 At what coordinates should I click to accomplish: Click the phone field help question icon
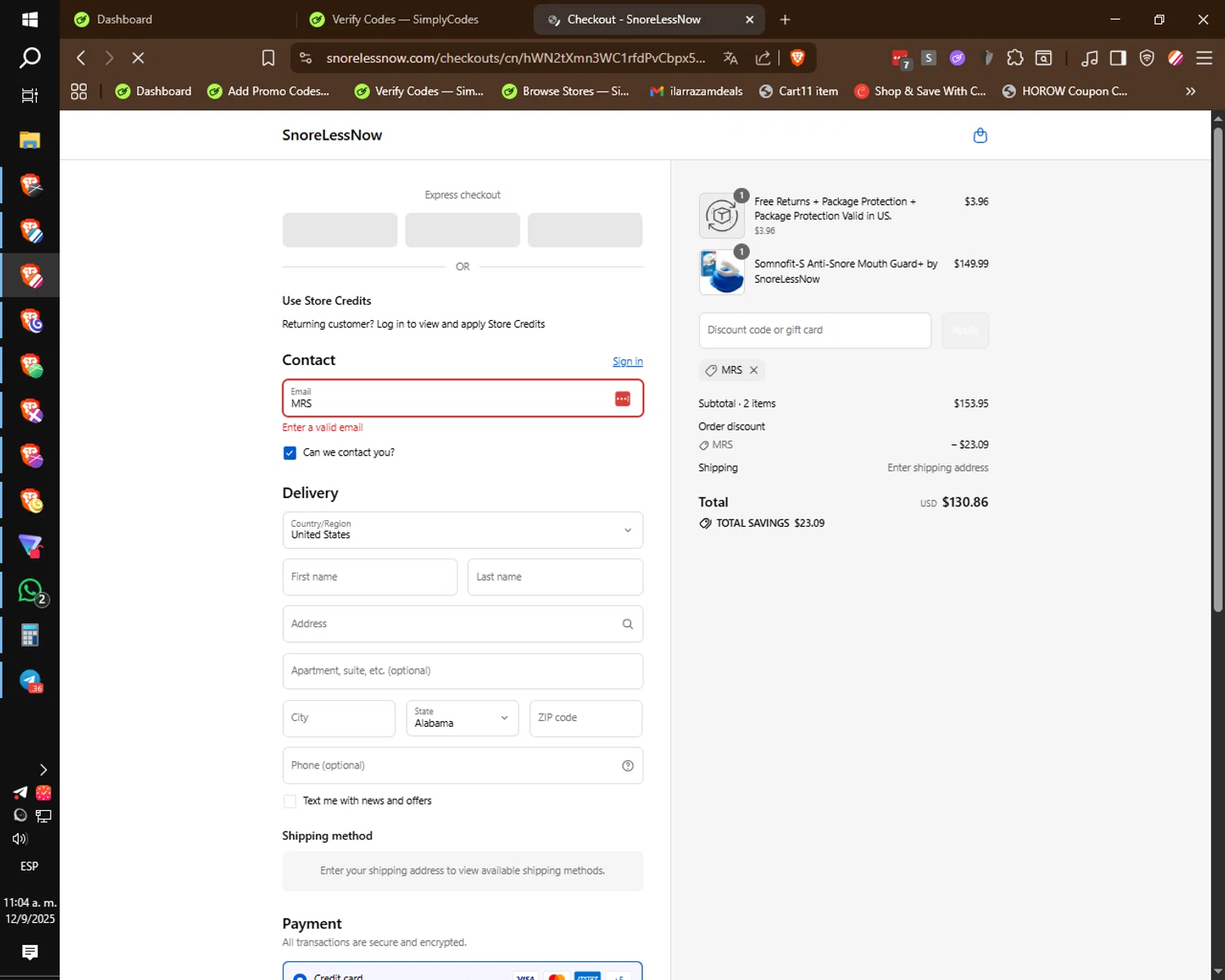click(x=627, y=766)
